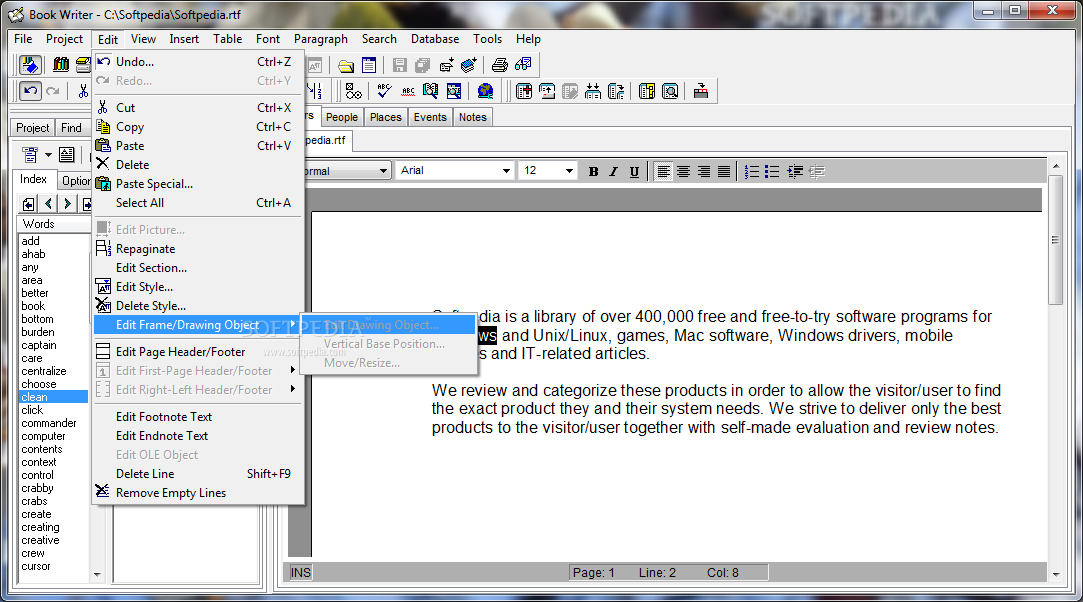Click the scissors cut toolbar icon
This screenshot has height=602, width=1083.
83,90
